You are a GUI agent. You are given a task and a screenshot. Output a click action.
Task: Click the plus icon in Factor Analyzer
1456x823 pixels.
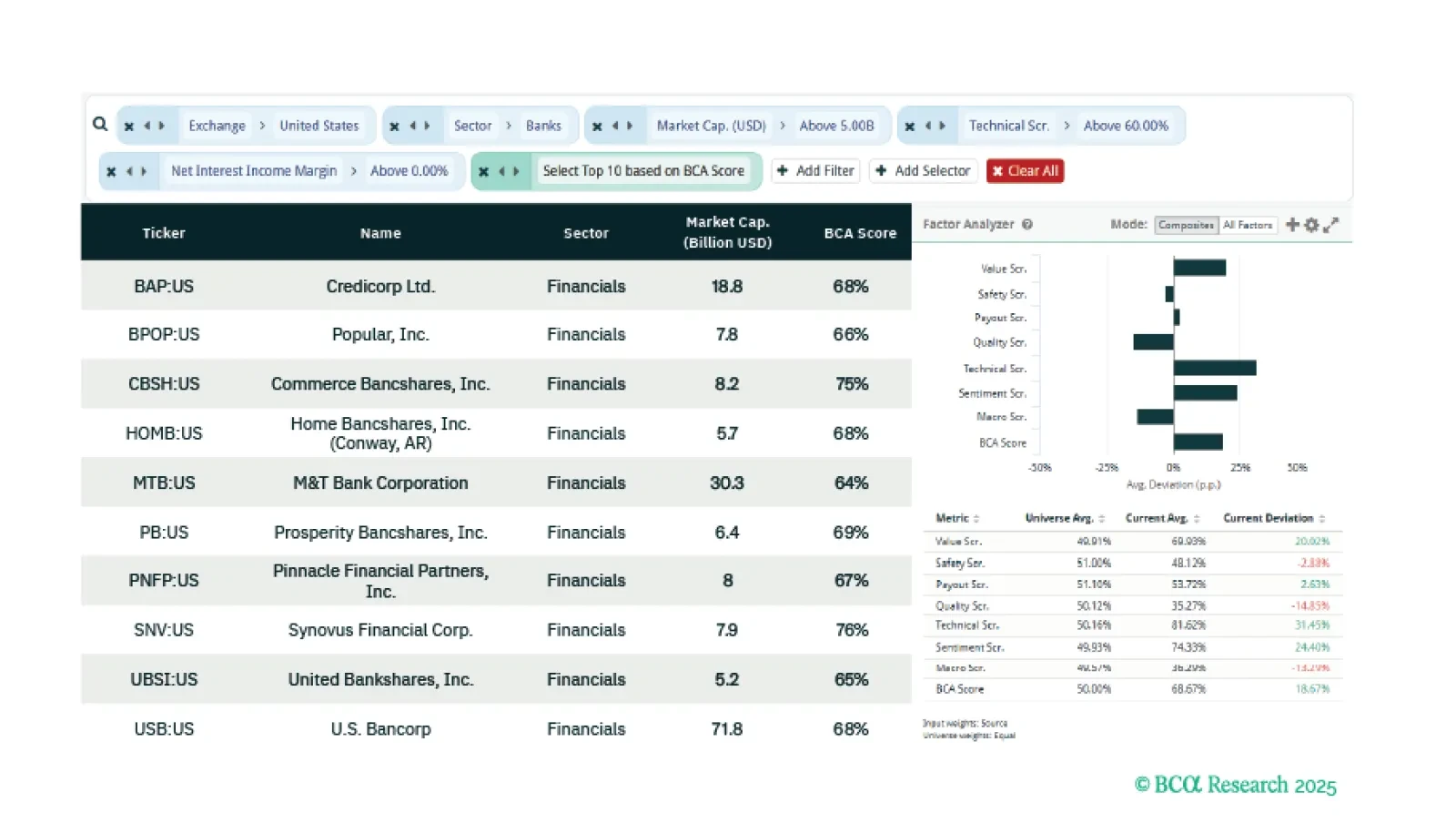click(x=1292, y=225)
